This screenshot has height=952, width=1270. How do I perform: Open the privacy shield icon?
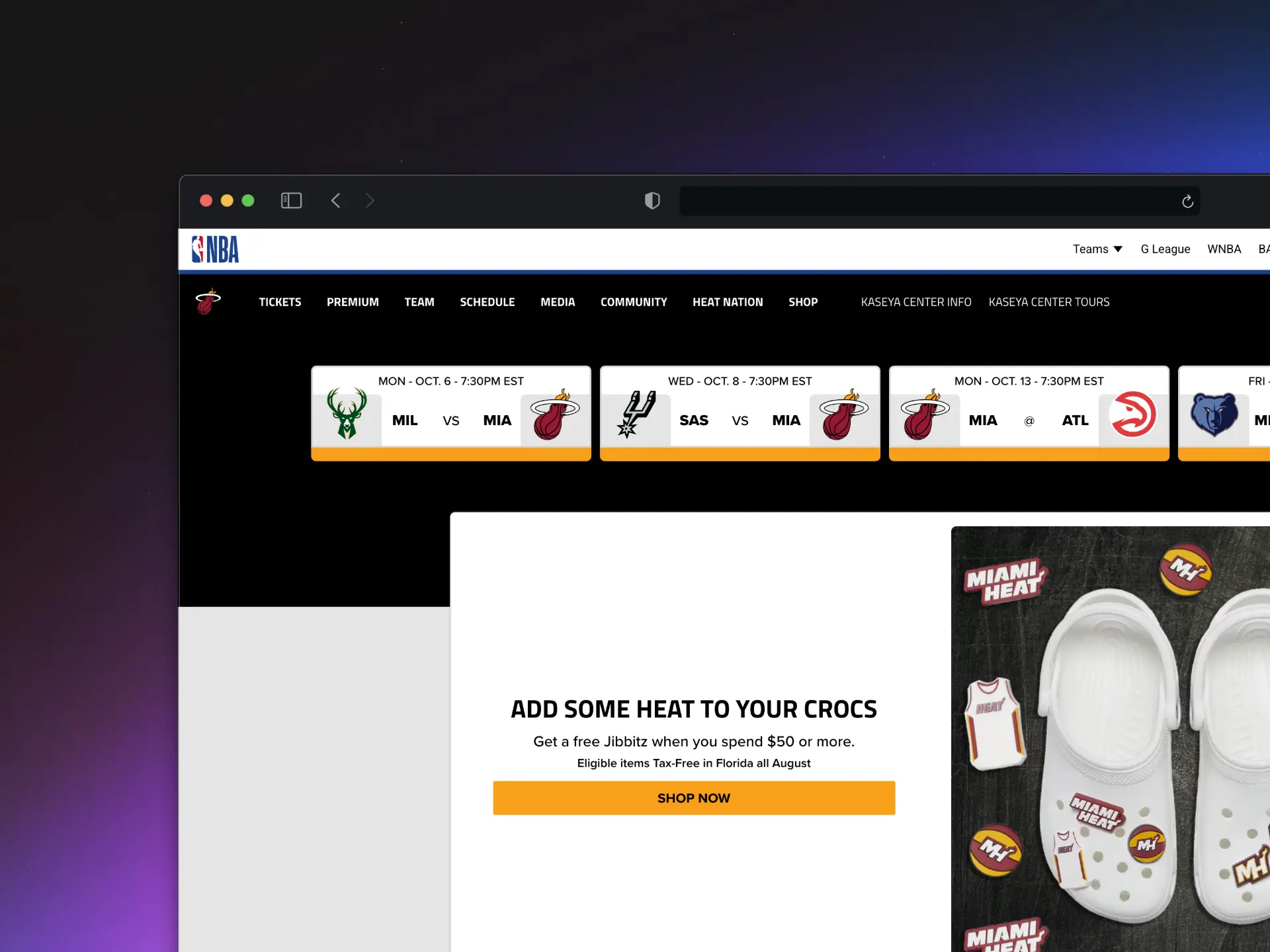tap(652, 200)
